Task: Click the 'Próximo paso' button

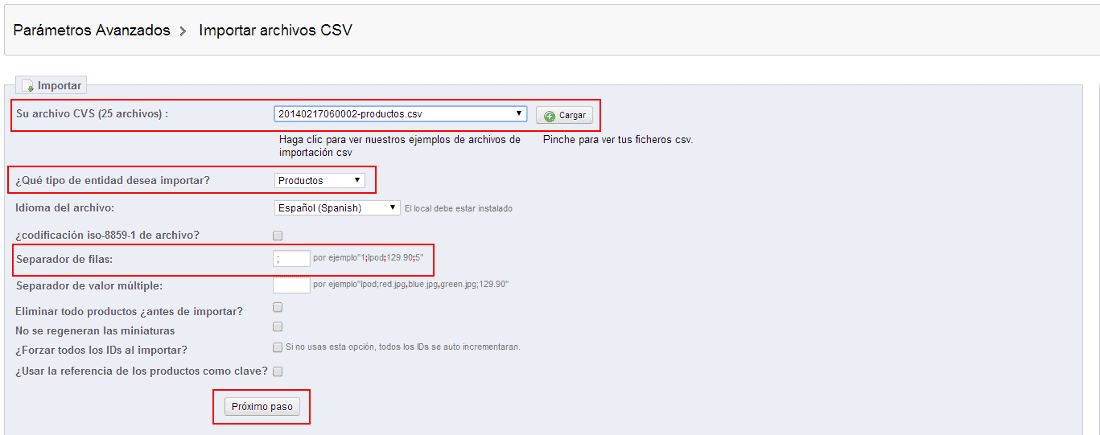Action: [x=262, y=407]
